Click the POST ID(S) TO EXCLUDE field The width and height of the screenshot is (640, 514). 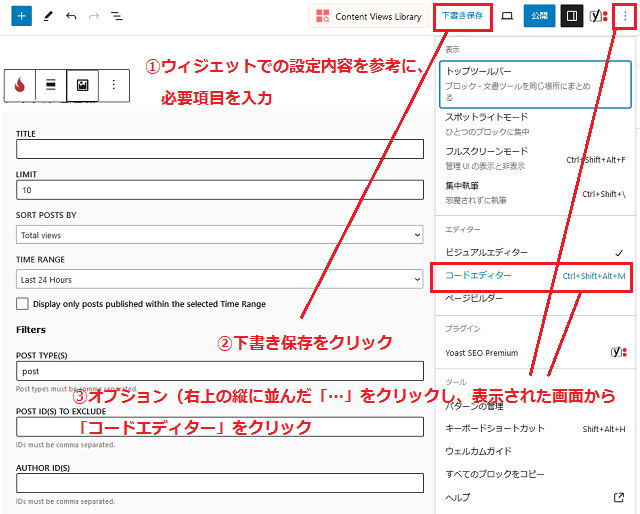[x=220, y=427]
